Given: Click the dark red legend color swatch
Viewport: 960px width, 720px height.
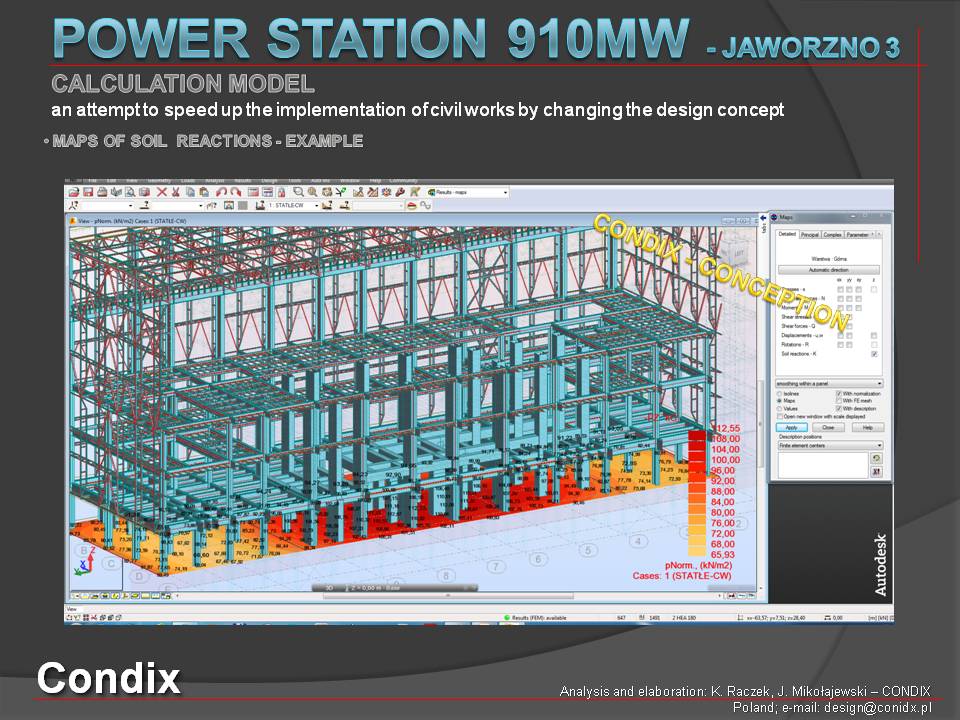Looking at the screenshot, I should point(697,434).
